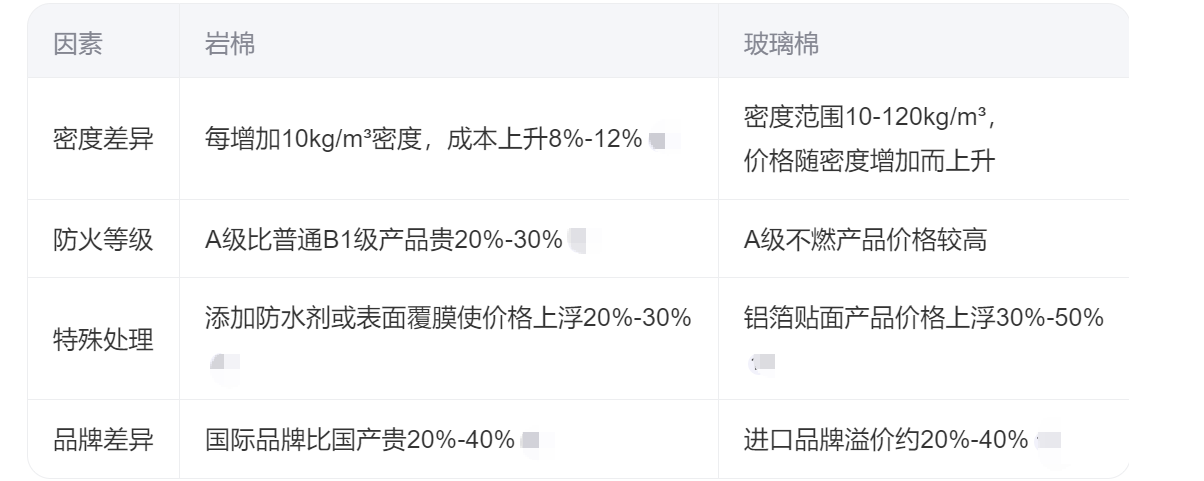Click the 密度范围10-120kg/m³ cell text
Viewport: 1204px width, 481px height.
868,118
